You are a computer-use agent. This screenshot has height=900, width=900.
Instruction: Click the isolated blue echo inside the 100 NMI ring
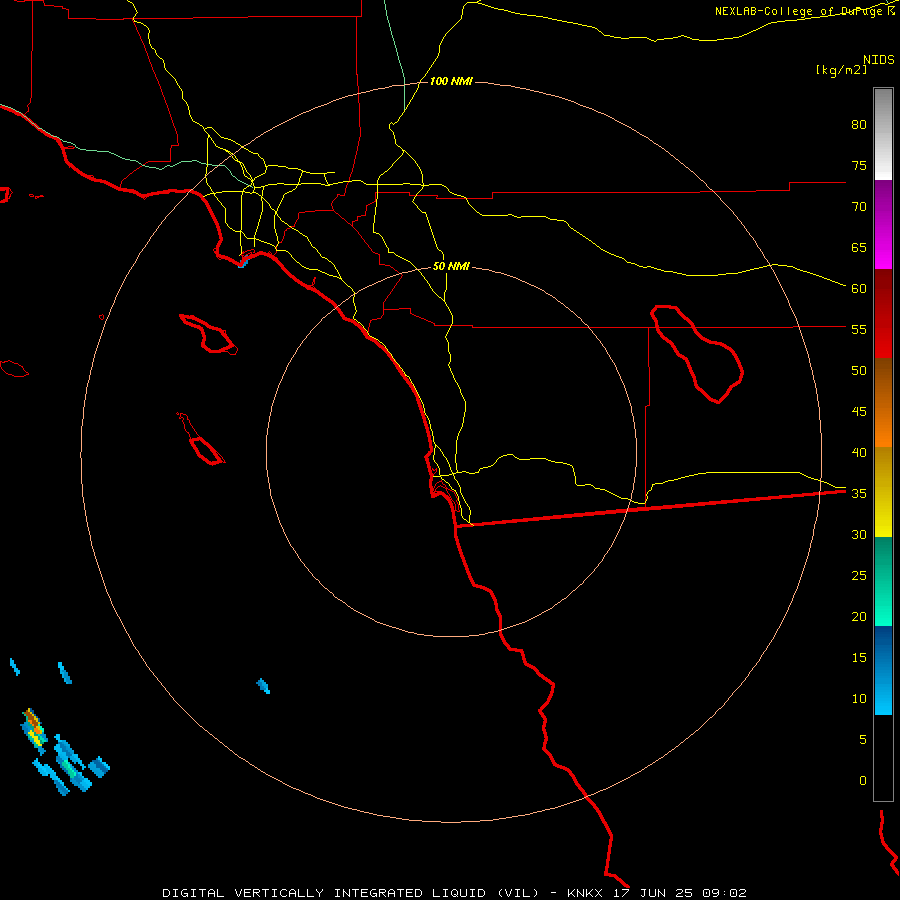[x=263, y=686]
